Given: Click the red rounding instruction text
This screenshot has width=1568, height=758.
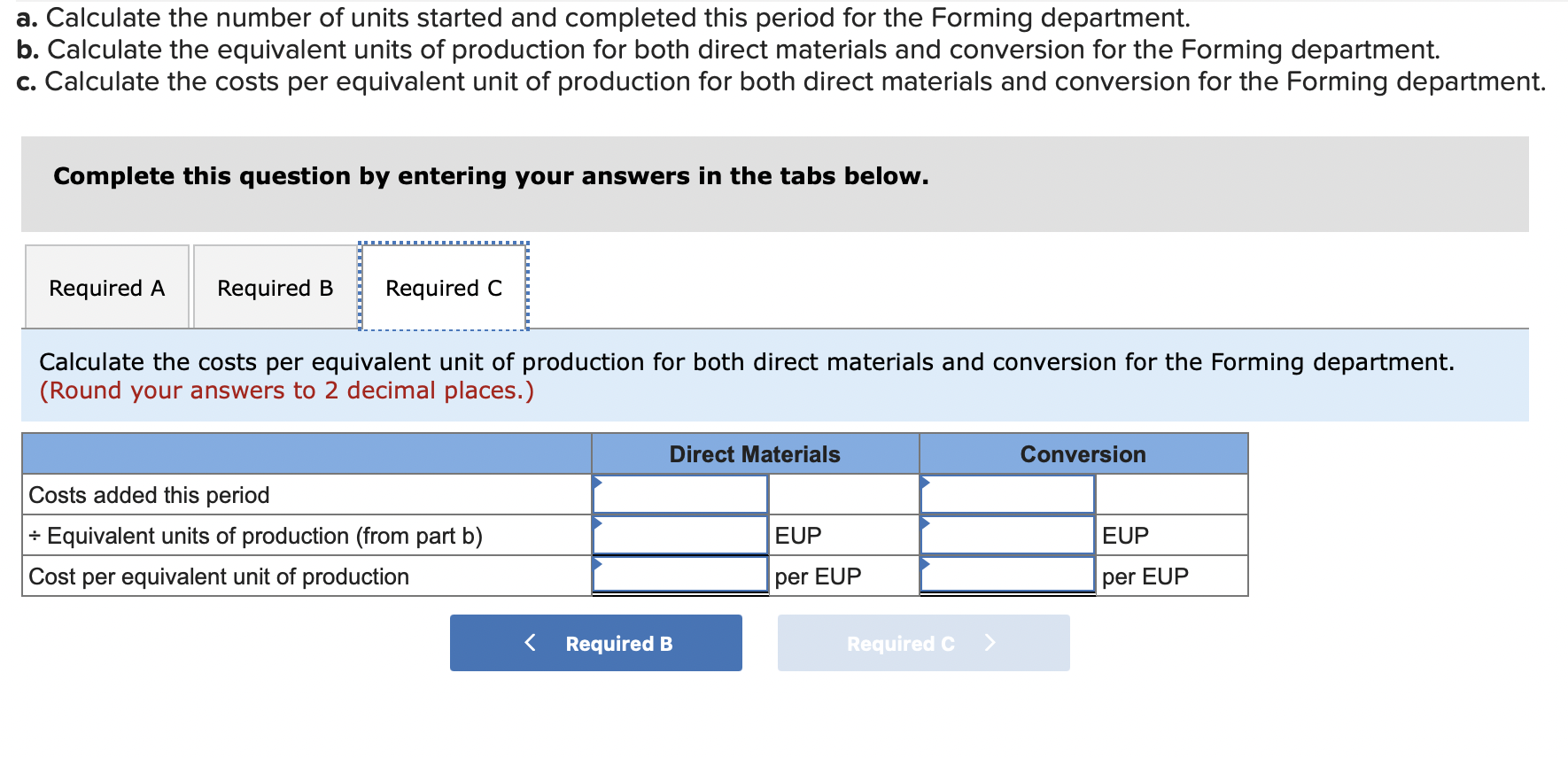Looking at the screenshot, I should point(287,391).
